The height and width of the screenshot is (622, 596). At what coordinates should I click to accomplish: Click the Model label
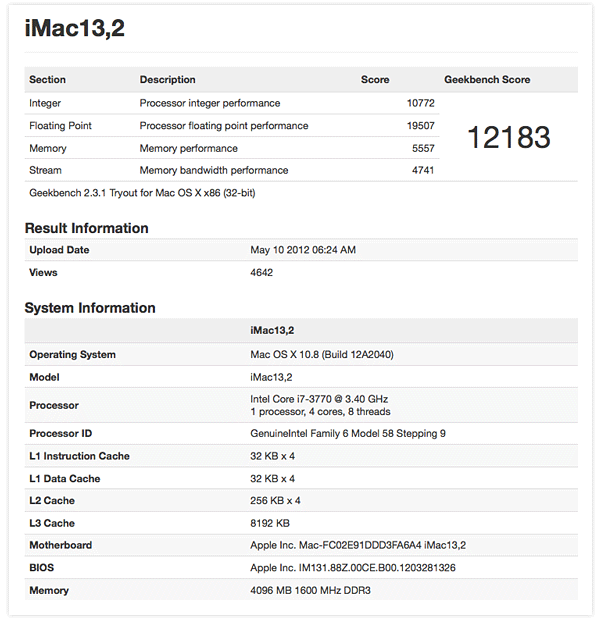click(44, 377)
